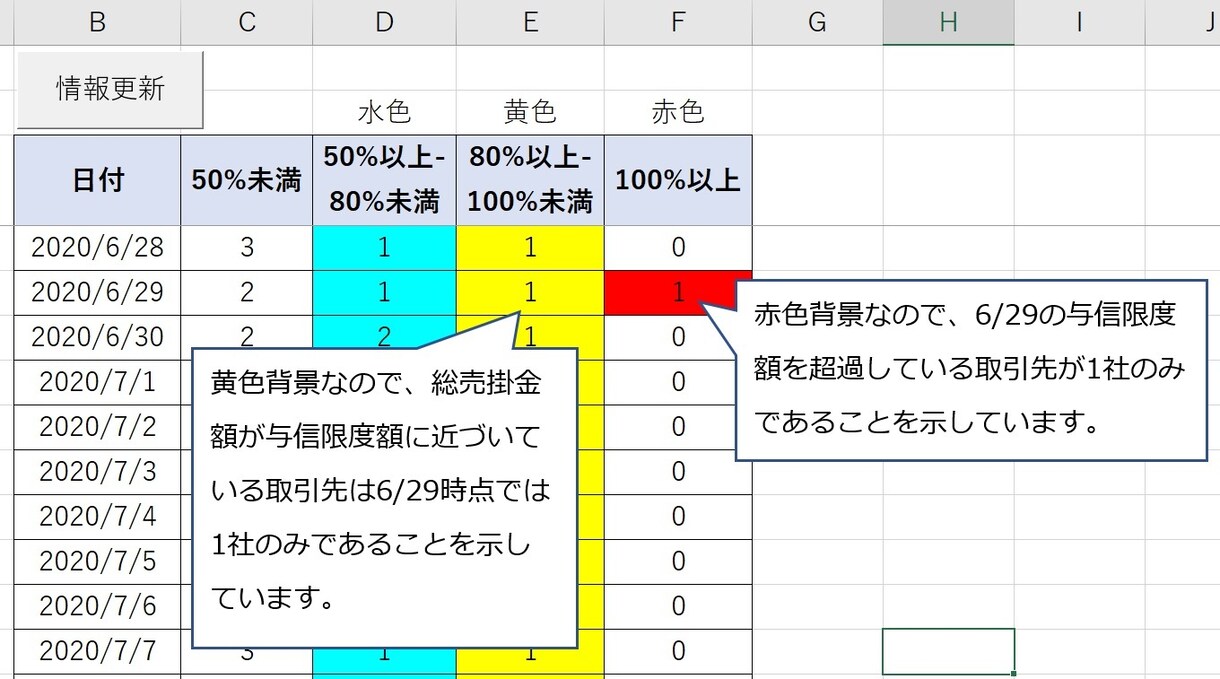Select the 2020/7/5 date cell

click(97, 563)
